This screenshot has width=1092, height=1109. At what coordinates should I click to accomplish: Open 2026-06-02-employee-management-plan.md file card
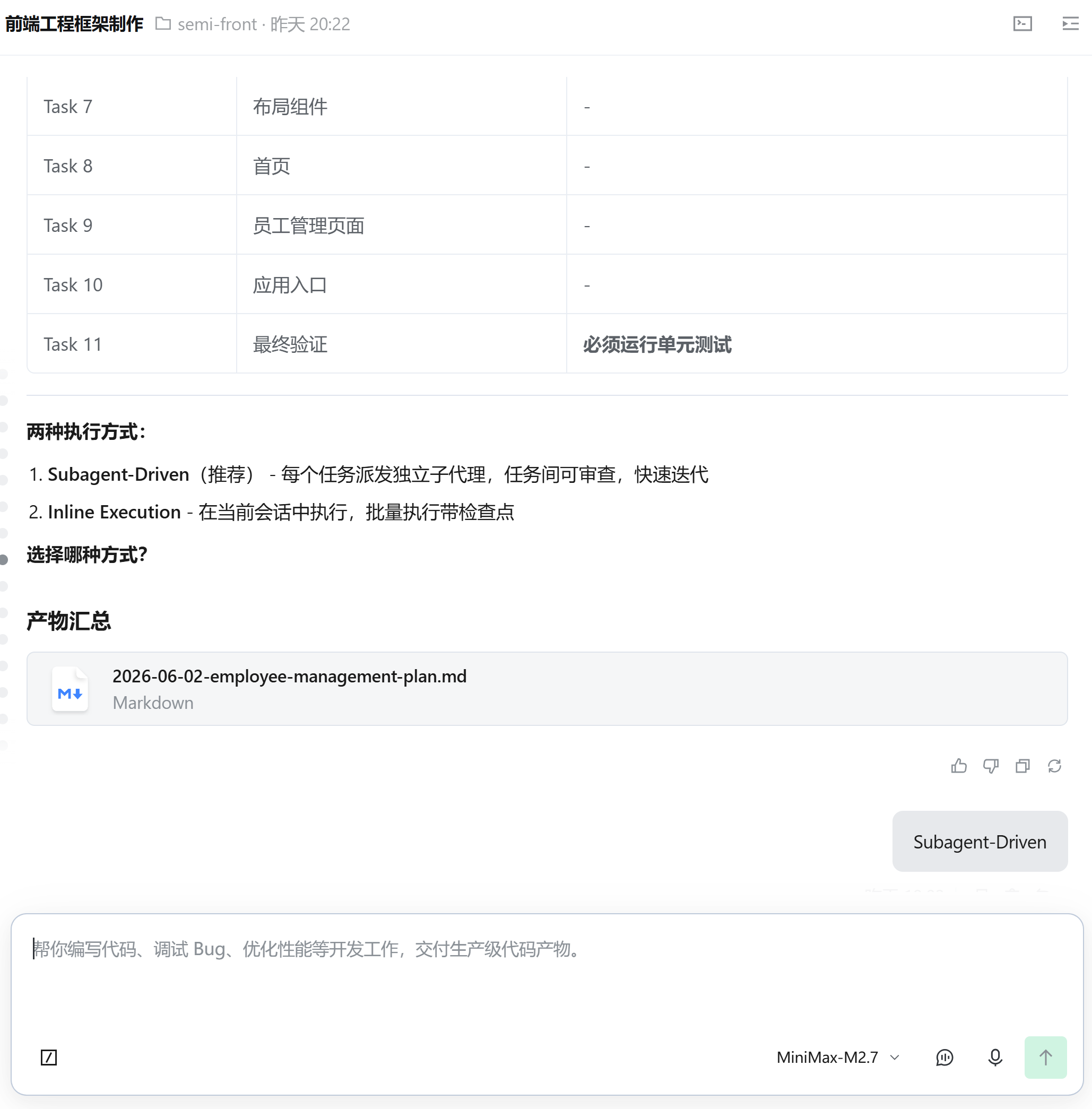pos(547,688)
